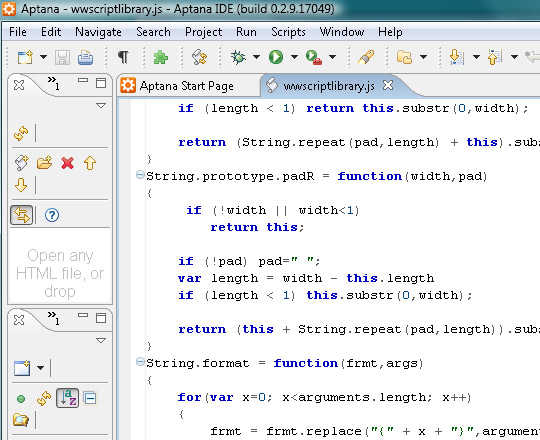Open the Edit menu
The height and width of the screenshot is (440, 540).
pos(51,32)
